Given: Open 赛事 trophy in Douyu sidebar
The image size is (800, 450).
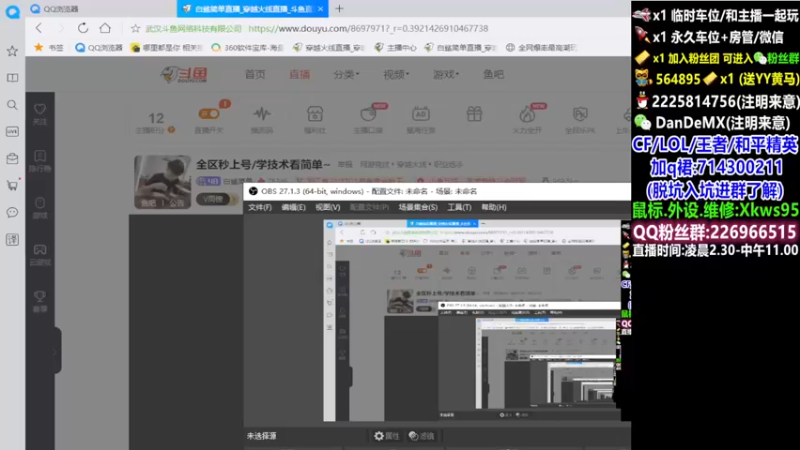Looking at the screenshot, I should tap(40, 302).
